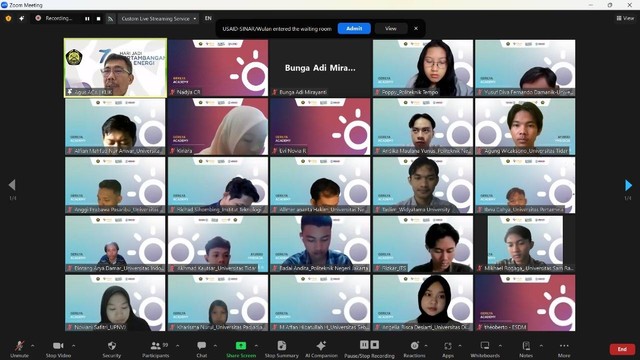Select the Kirara video tile
Image resolution: width=640 pixels, height=360 pixels.
(218, 127)
